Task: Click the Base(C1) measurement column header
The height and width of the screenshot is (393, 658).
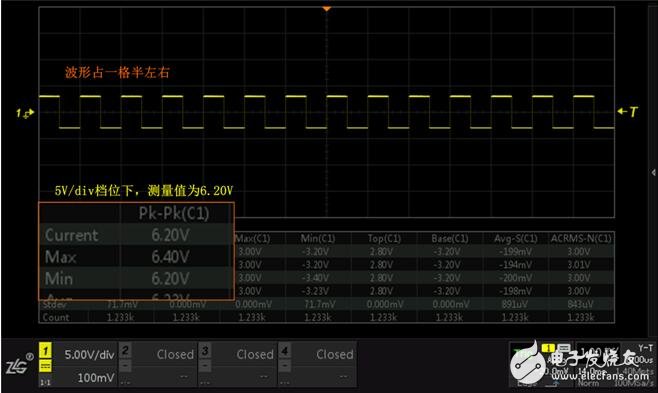Action: [x=449, y=239]
